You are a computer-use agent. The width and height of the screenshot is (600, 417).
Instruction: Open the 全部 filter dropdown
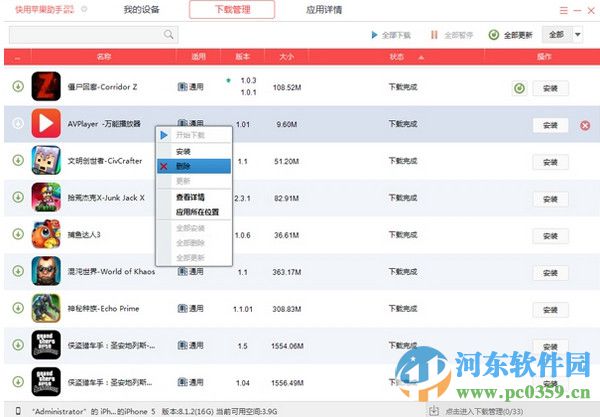[562, 35]
